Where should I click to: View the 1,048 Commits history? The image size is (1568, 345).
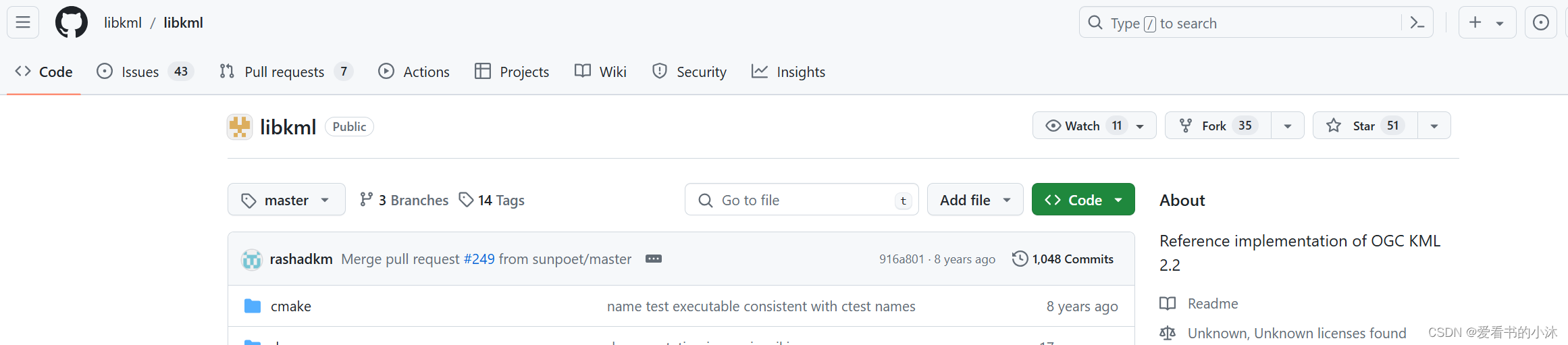tap(1063, 259)
